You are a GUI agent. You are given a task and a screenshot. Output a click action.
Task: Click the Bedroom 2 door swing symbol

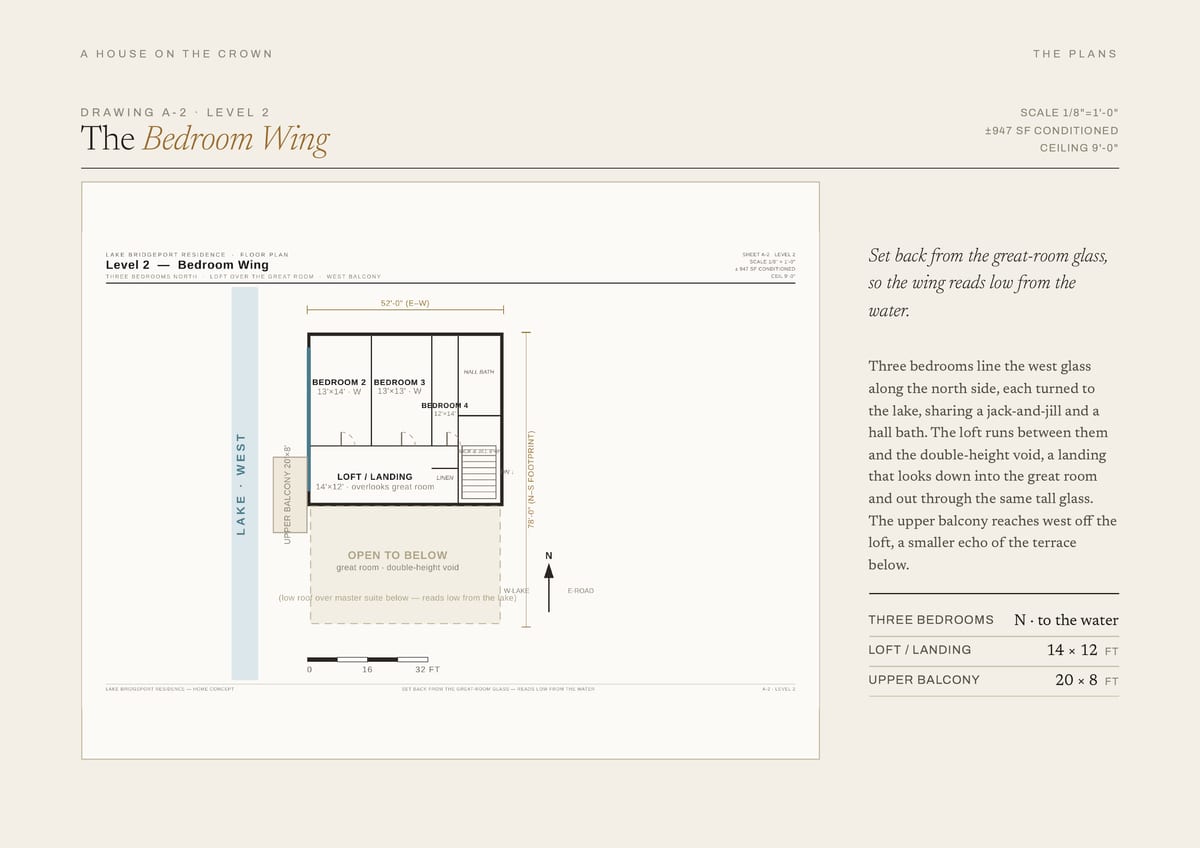click(x=347, y=438)
